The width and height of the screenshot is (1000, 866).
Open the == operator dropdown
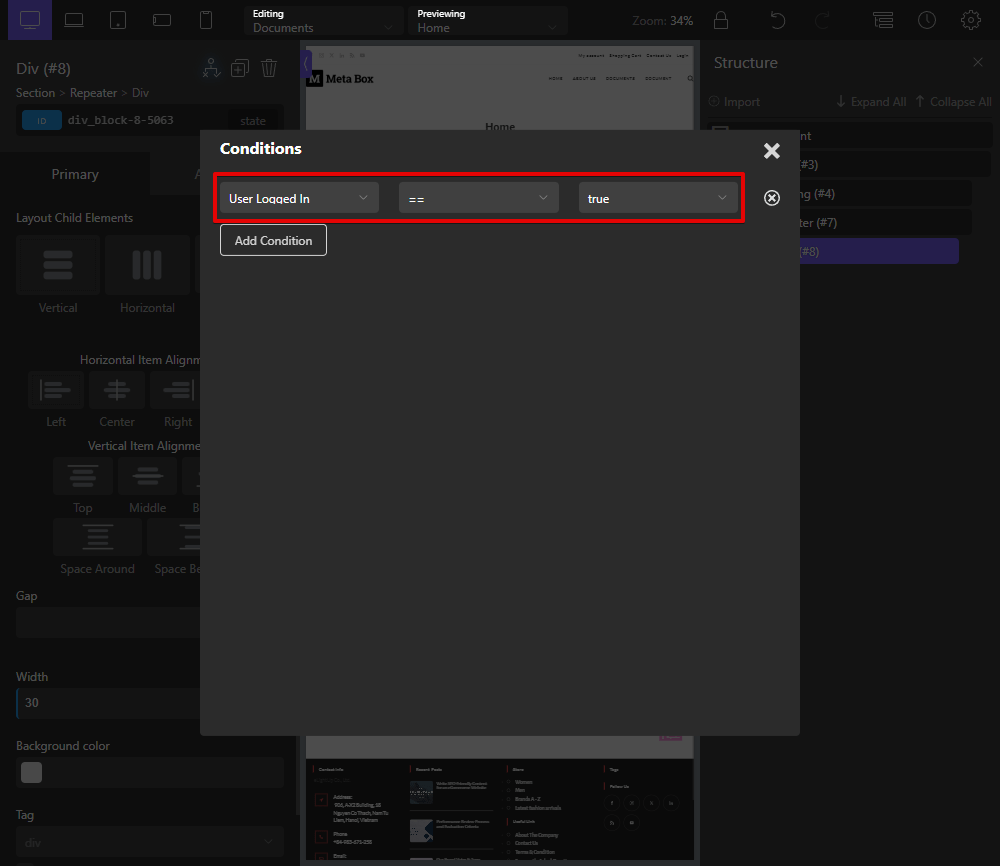[x=478, y=197]
